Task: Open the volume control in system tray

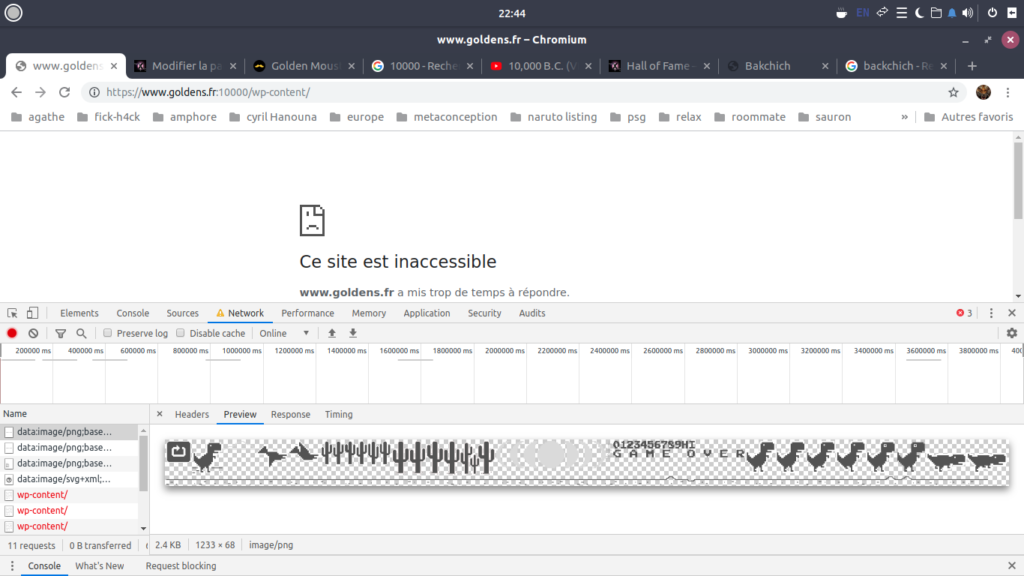Action: pos(968,13)
